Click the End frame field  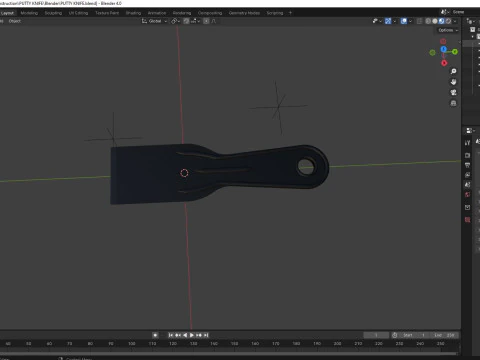445,335
